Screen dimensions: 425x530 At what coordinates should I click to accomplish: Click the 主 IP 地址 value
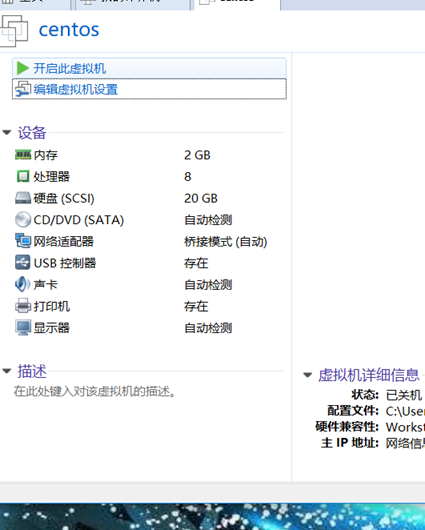click(x=405, y=443)
